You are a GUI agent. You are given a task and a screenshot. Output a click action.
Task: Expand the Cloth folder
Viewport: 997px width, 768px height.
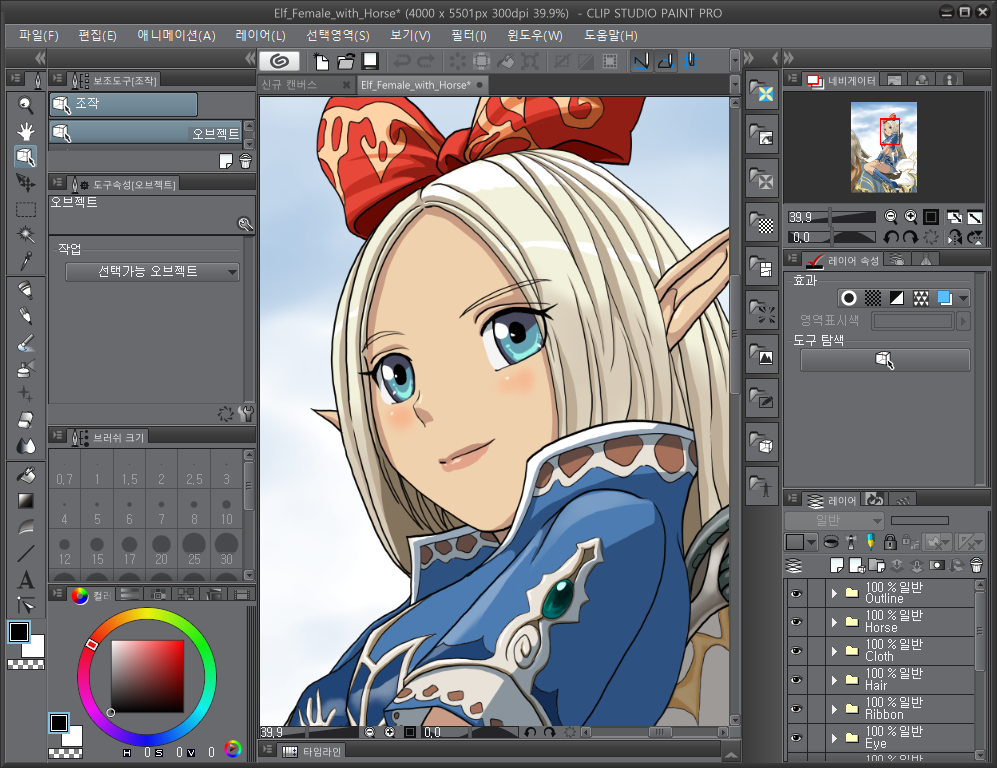click(x=834, y=651)
